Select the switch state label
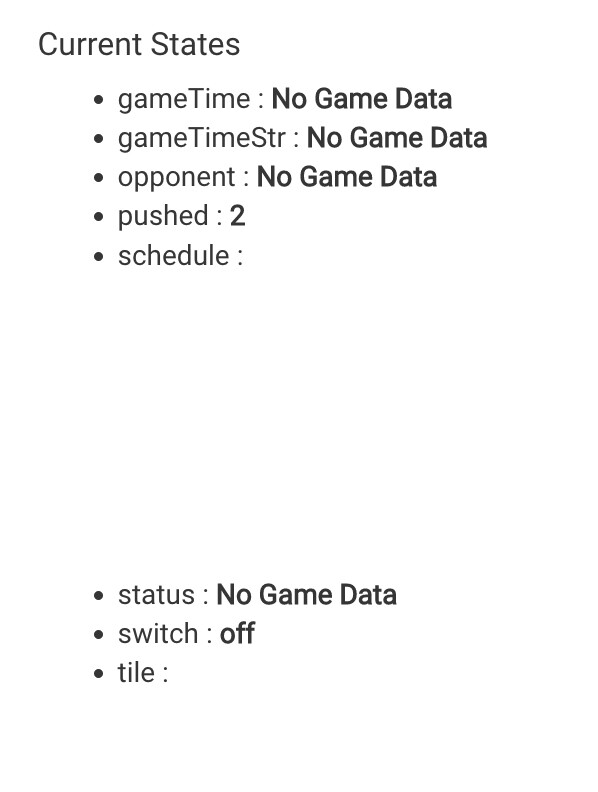The height and width of the screenshot is (792, 598). [158, 634]
